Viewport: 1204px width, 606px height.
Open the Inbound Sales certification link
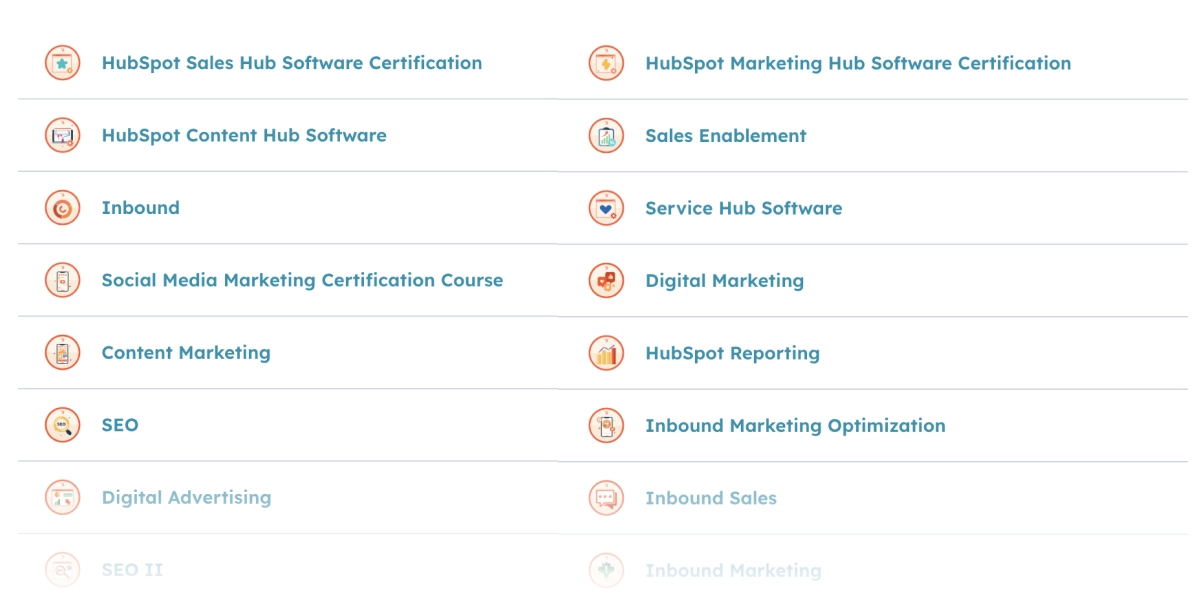(x=711, y=498)
